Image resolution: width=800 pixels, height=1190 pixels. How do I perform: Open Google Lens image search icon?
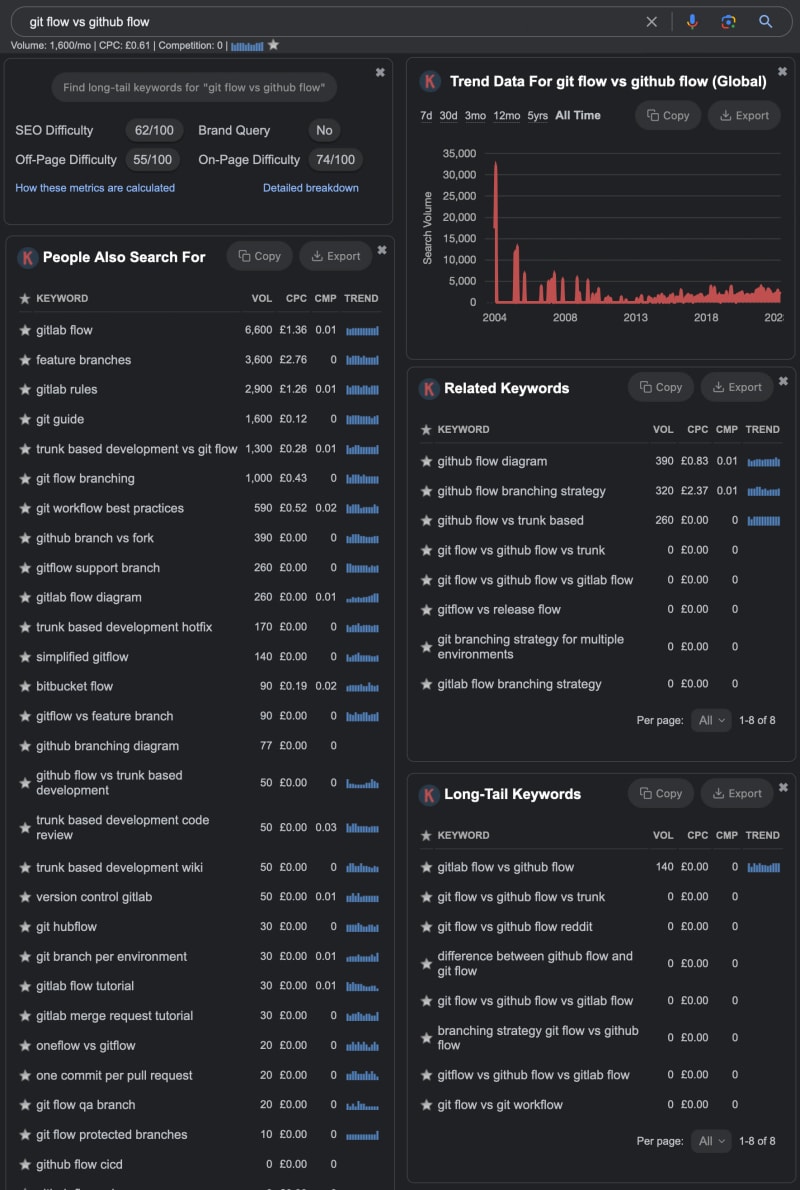click(728, 22)
